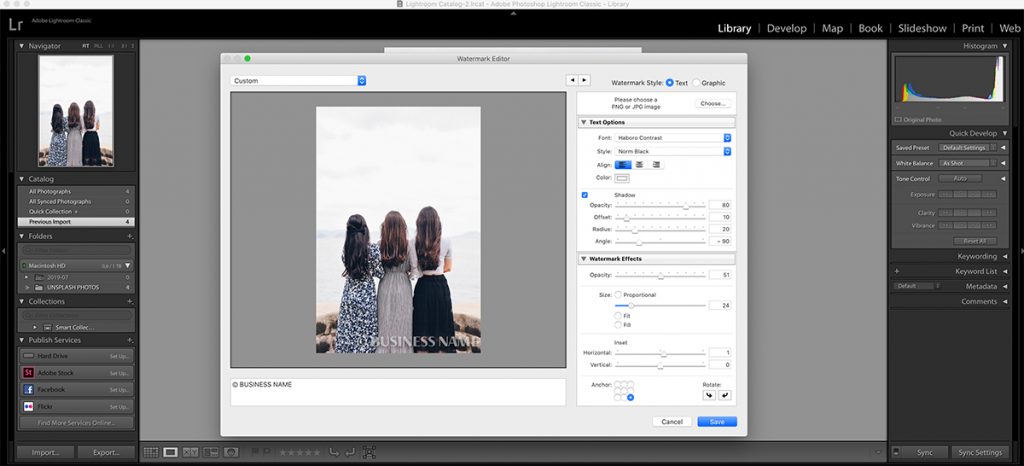Click the Hard Drive publish service icon
Image resolution: width=1024 pixels, height=466 pixels.
[28, 356]
